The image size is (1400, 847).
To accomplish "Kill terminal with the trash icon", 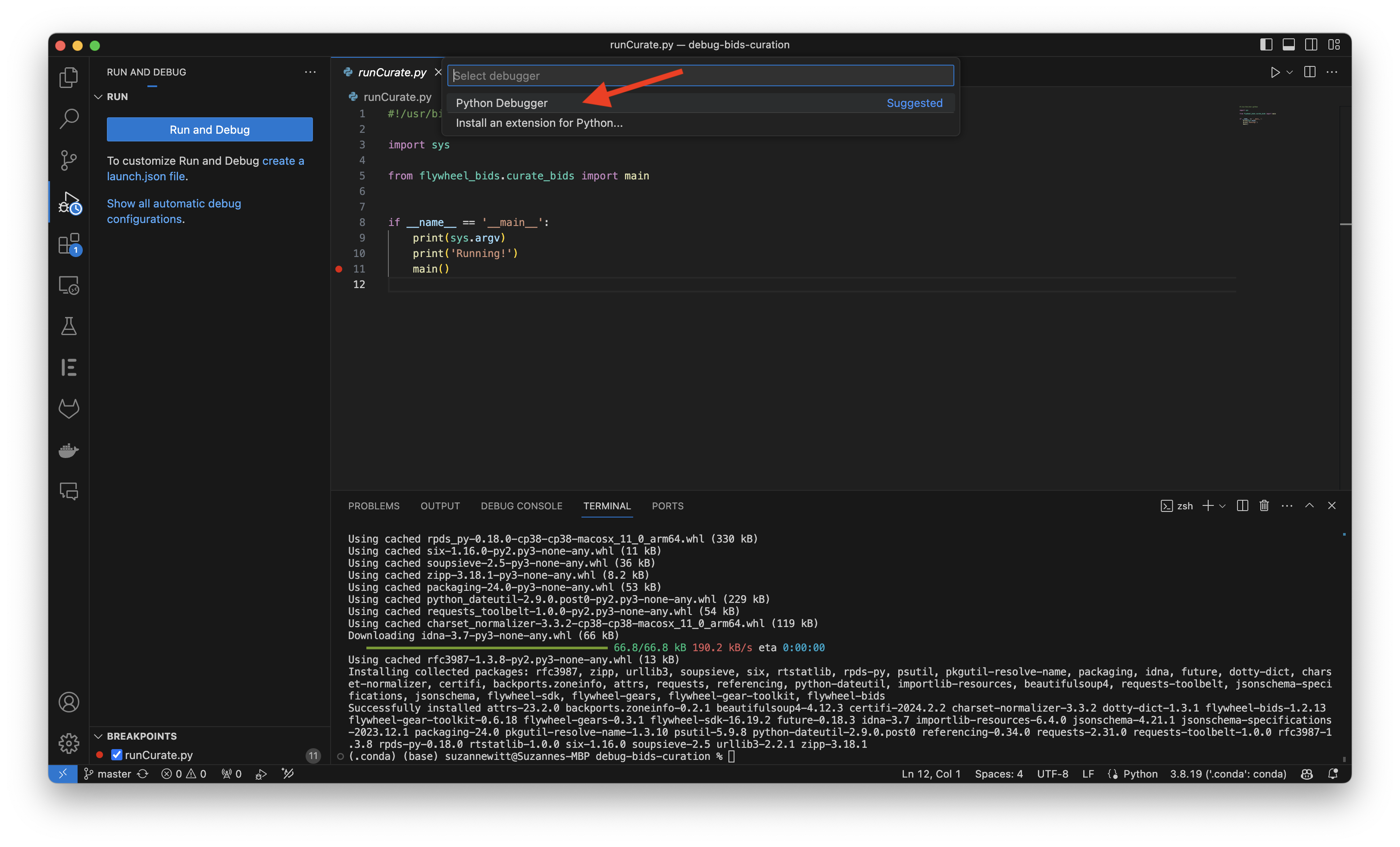I will click(x=1264, y=505).
